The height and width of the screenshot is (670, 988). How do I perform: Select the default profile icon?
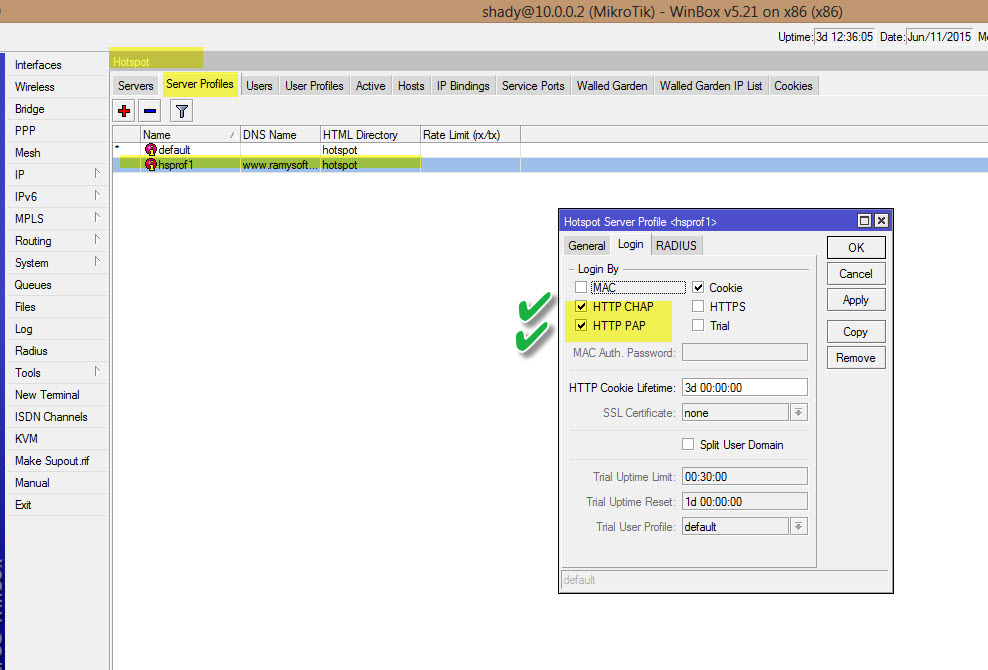151,149
